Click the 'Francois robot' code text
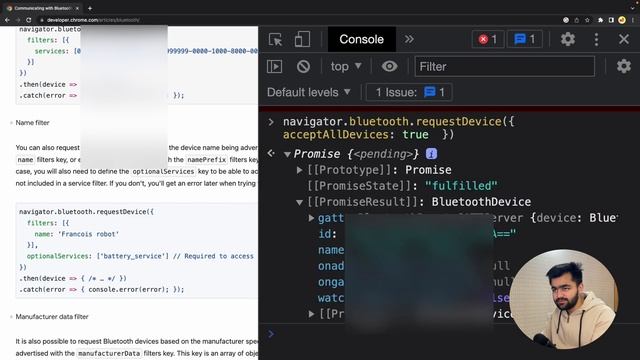 coord(88,234)
